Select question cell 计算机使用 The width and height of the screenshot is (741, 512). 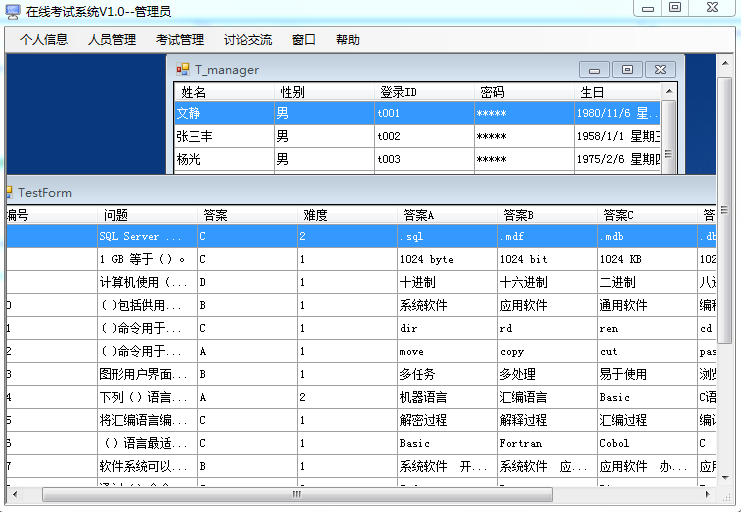pyautogui.click(x=147, y=282)
